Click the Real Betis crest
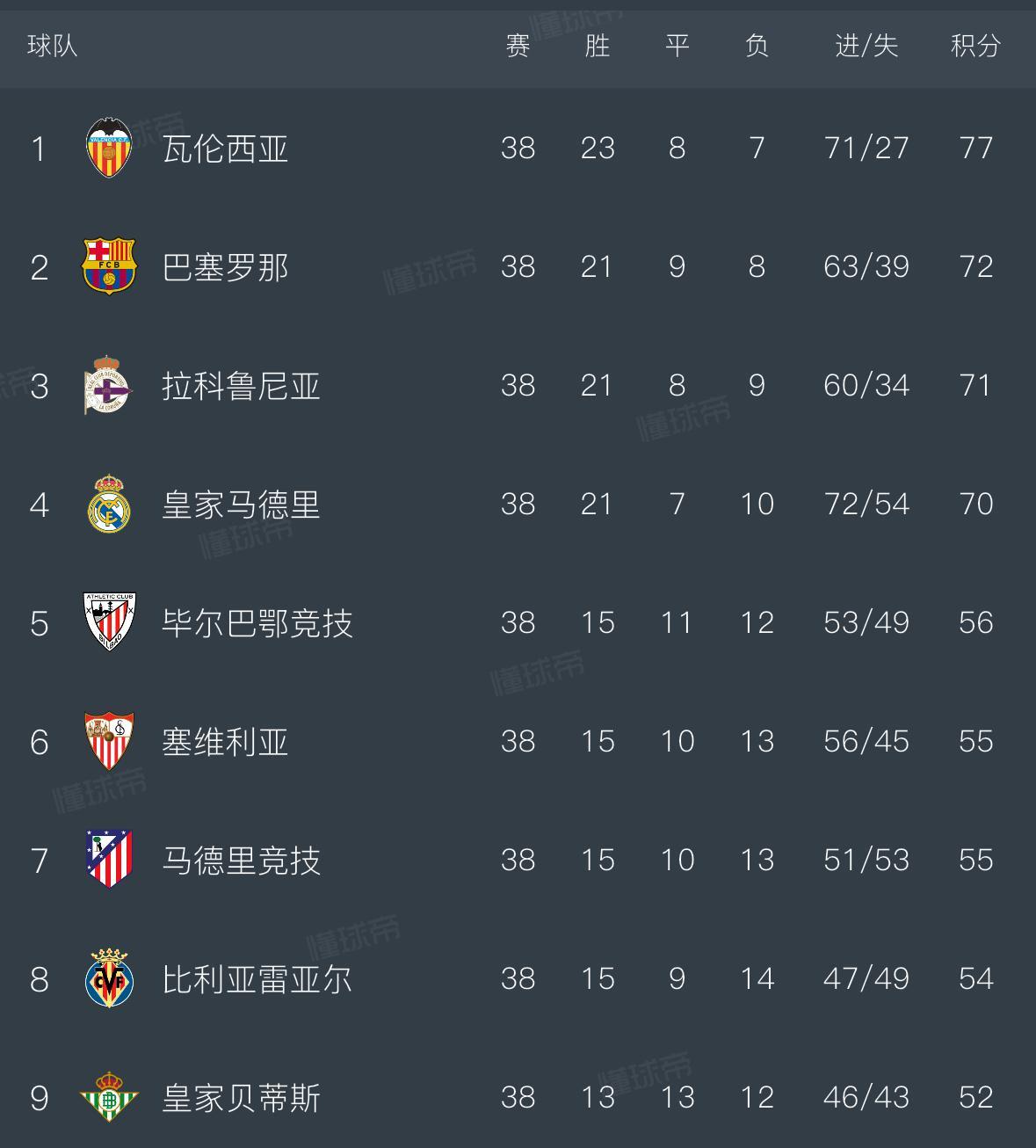Viewport: 1036px width, 1148px height. 109,1097
